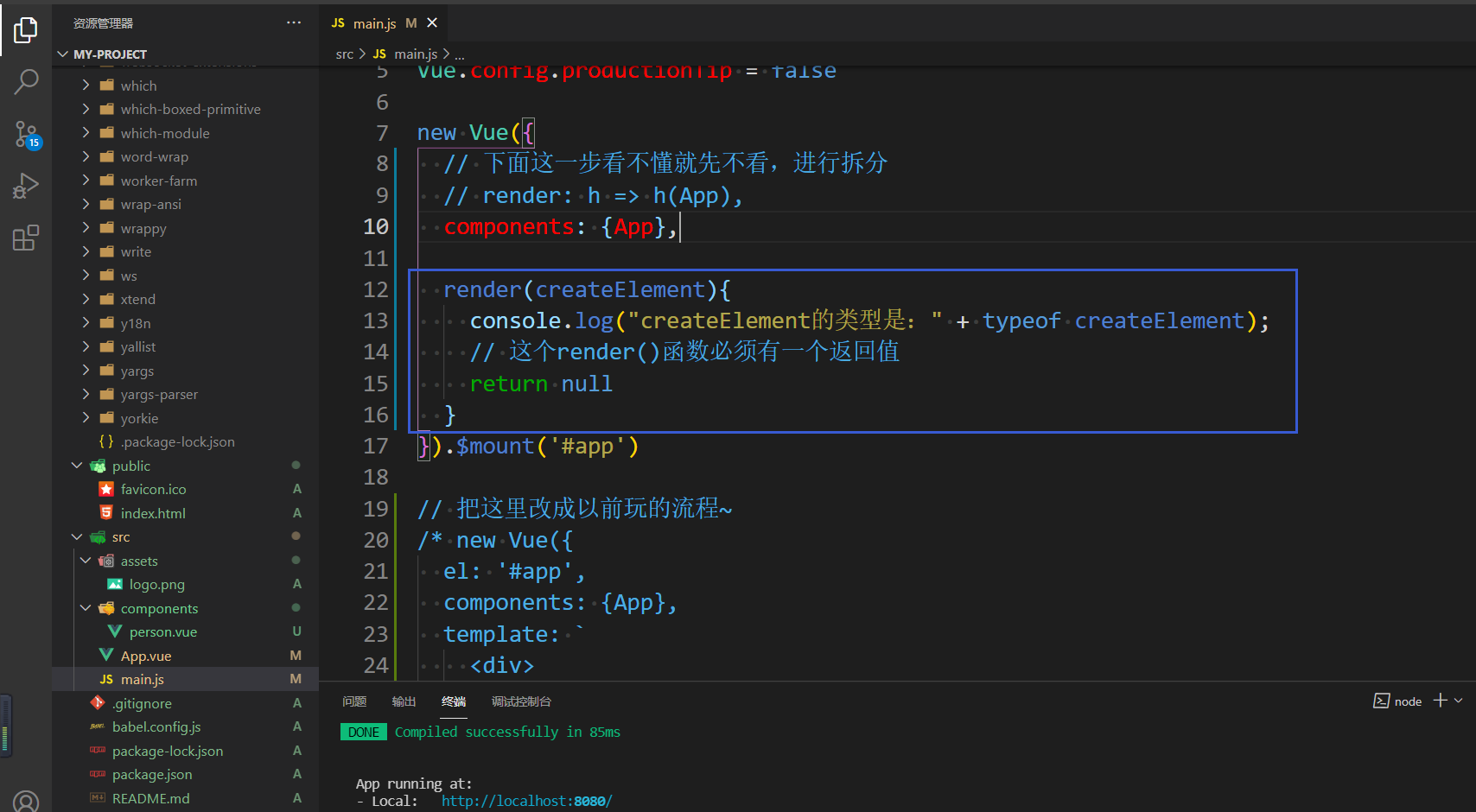Open Source Control with 15 changes badge

26,134
